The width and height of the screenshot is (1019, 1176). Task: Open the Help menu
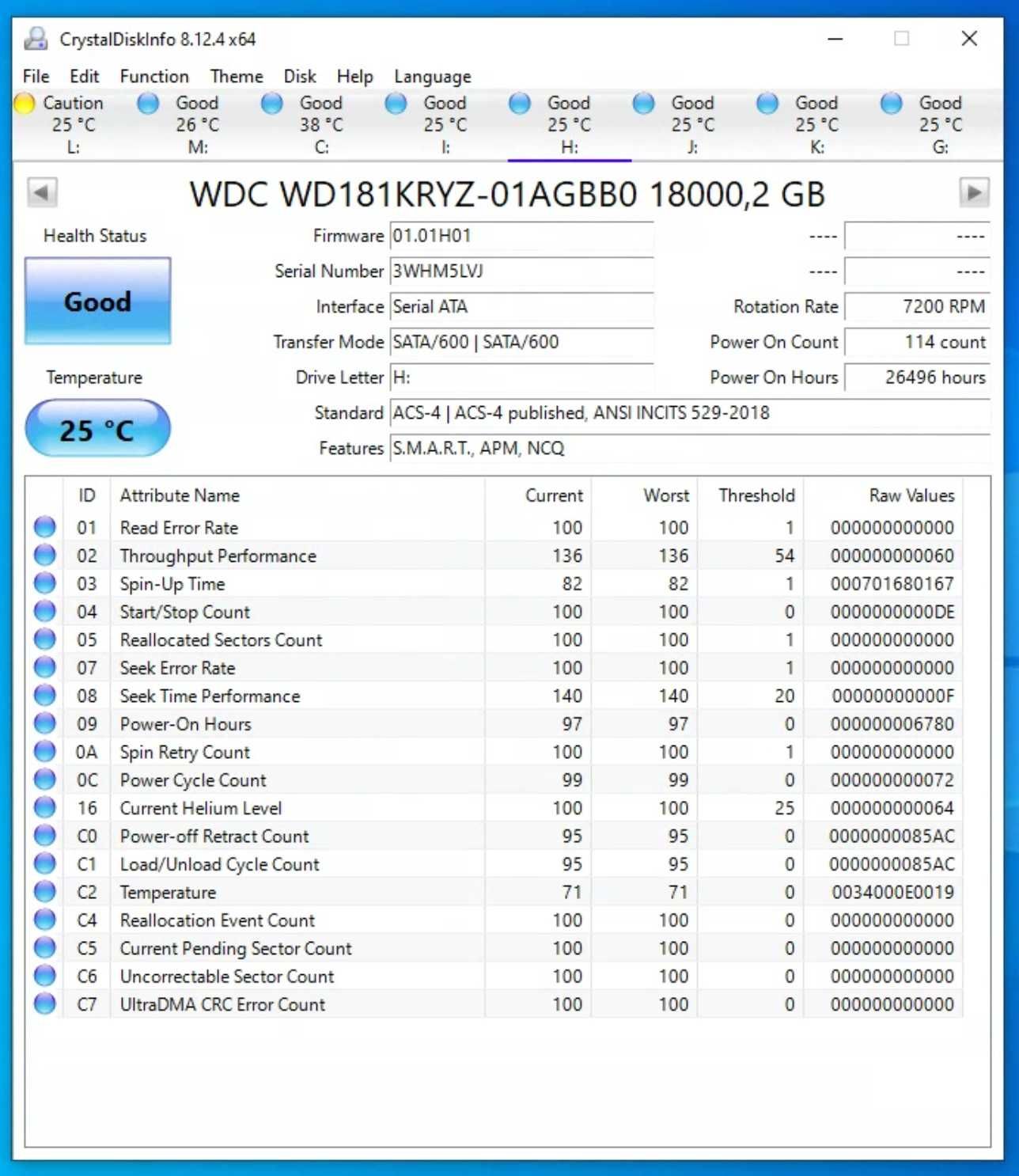pos(354,76)
